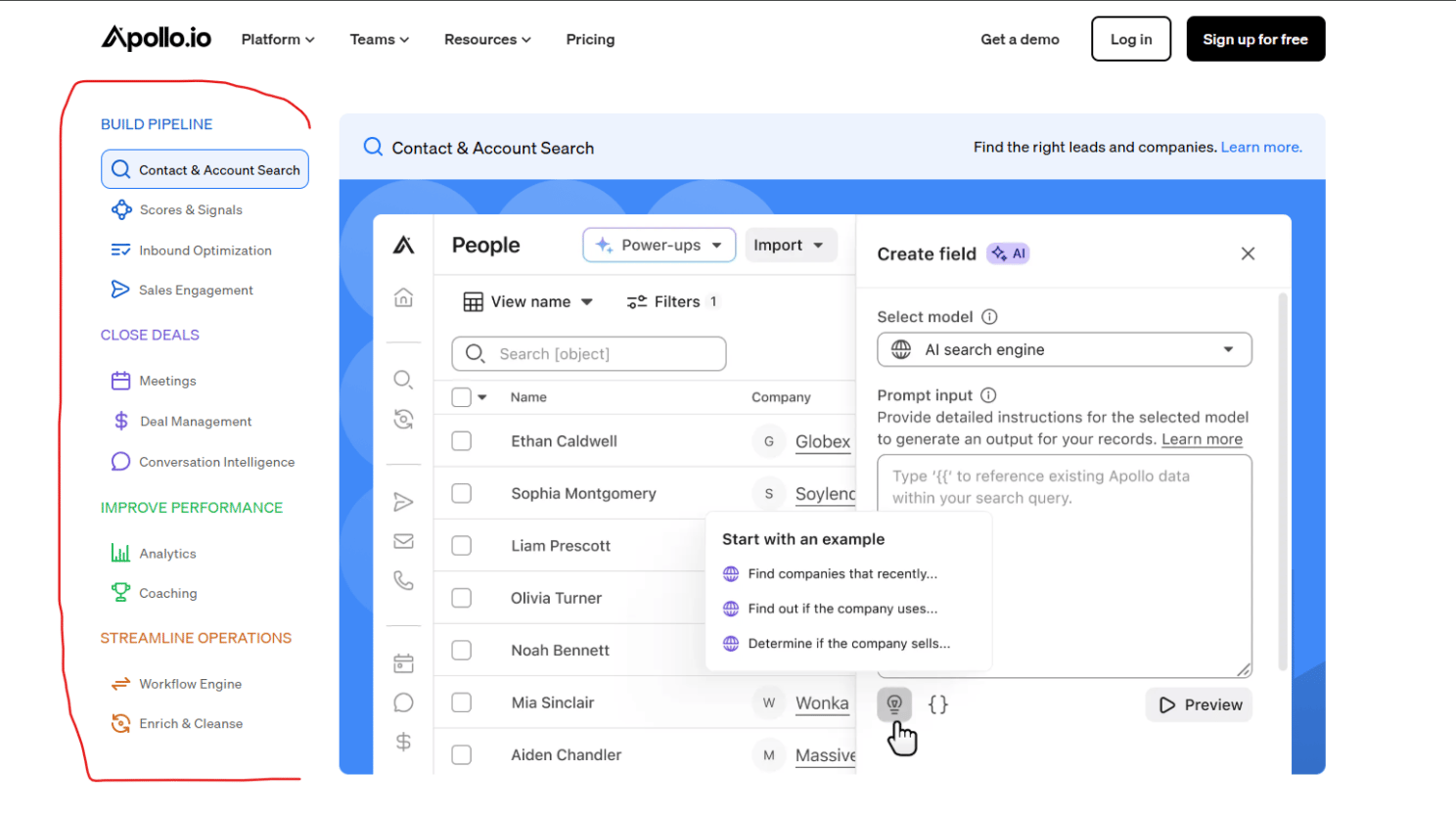Click the lightbulb examples icon button

[x=894, y=704]
